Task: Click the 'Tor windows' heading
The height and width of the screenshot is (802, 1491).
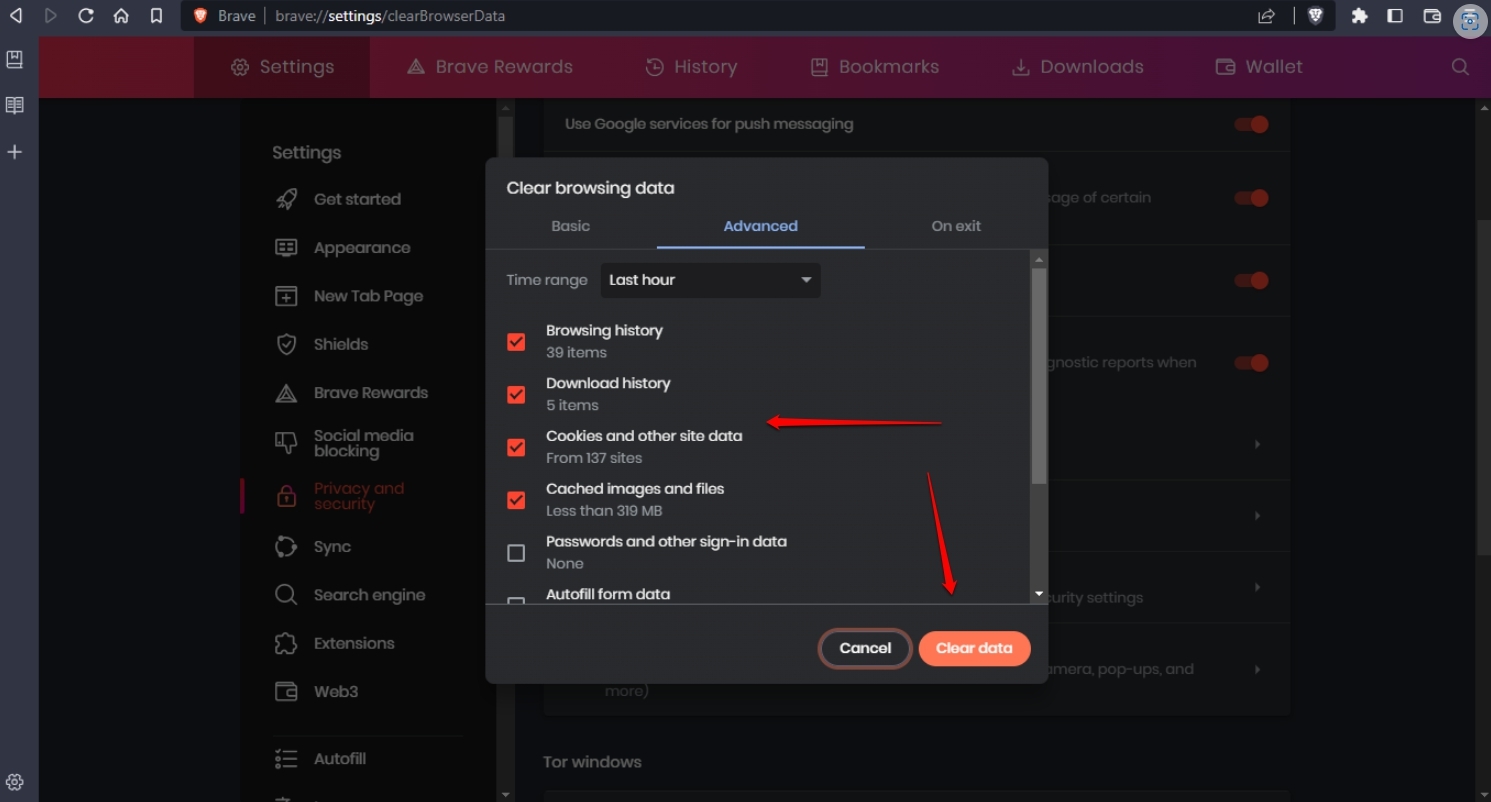Action: 592,762
